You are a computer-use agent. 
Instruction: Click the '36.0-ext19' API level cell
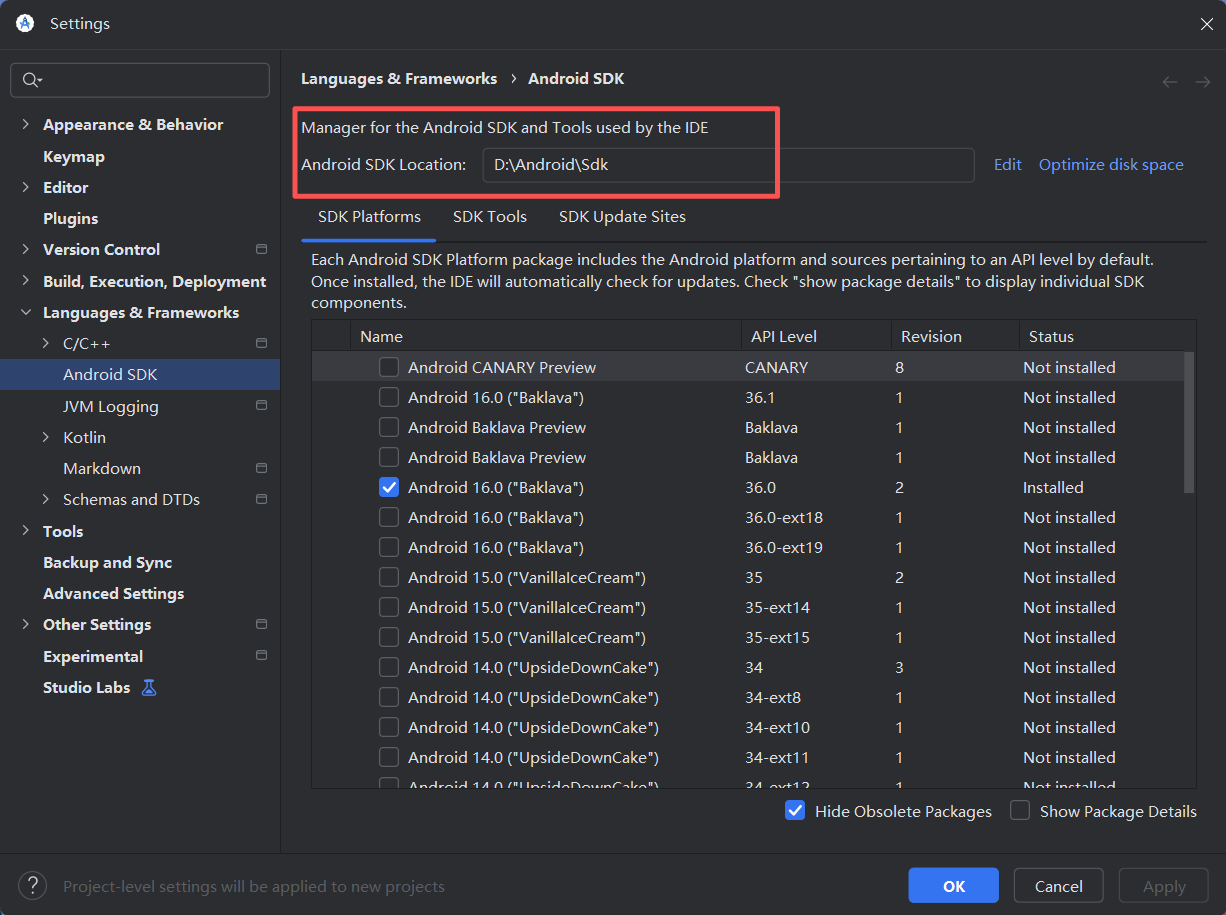[784, 547]
